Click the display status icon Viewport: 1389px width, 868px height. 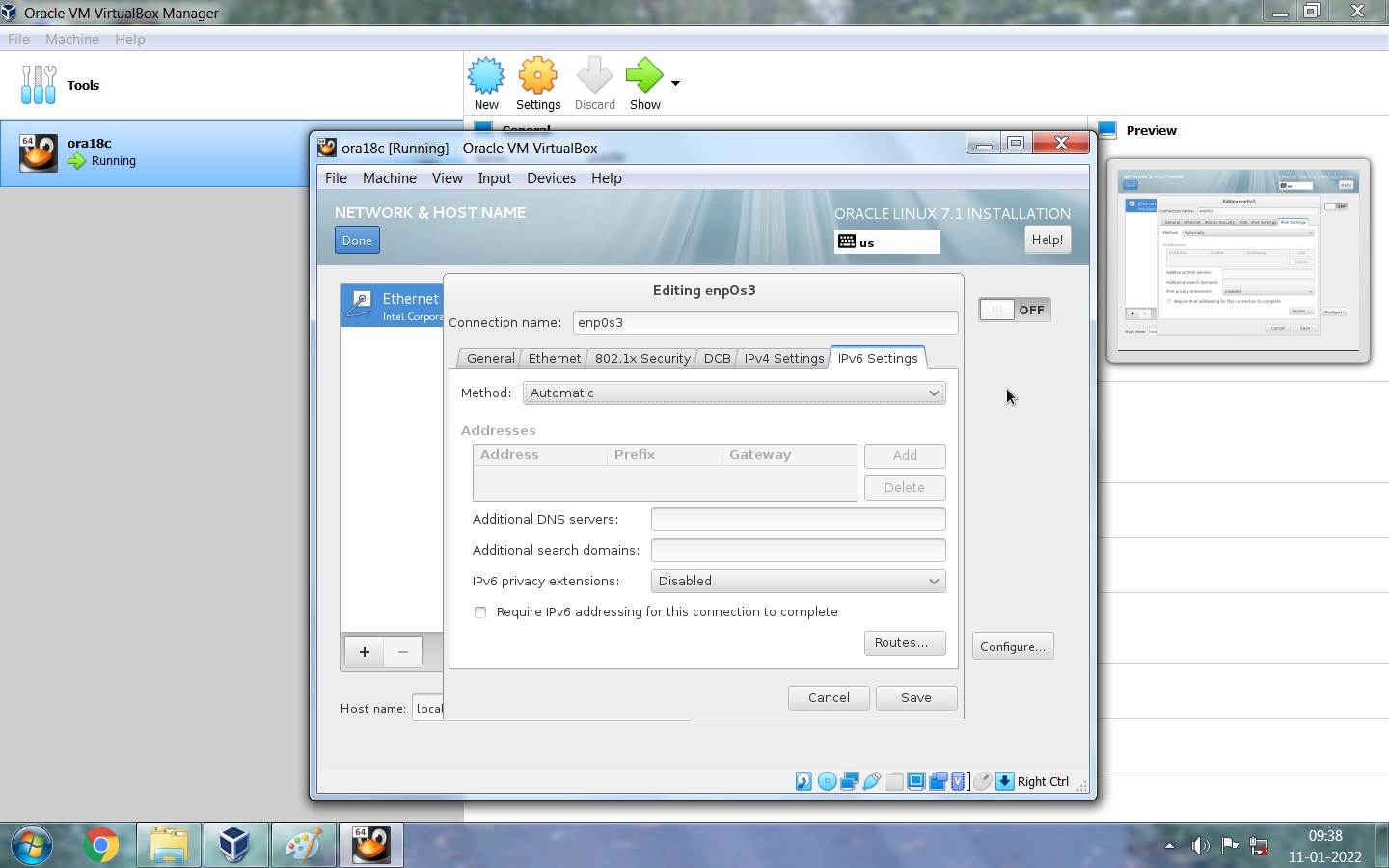click(x=916, y=781)
